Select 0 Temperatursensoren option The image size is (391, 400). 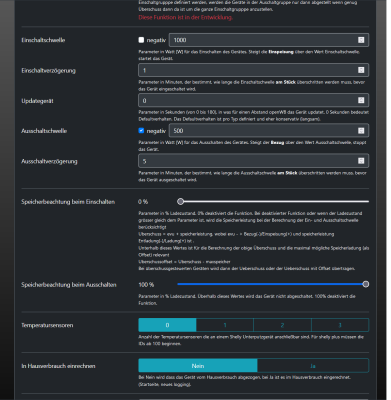[x=167, y=325]
